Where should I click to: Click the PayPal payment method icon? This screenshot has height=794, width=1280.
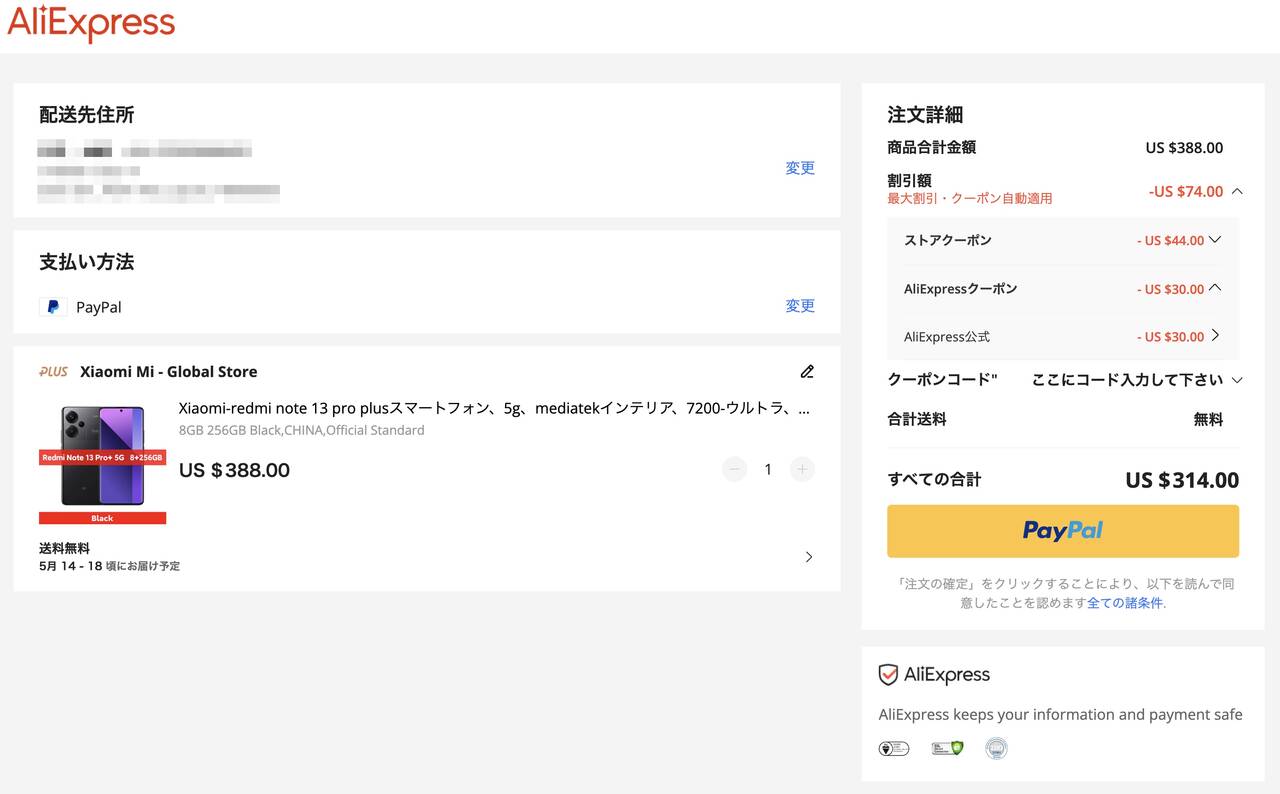53,307
